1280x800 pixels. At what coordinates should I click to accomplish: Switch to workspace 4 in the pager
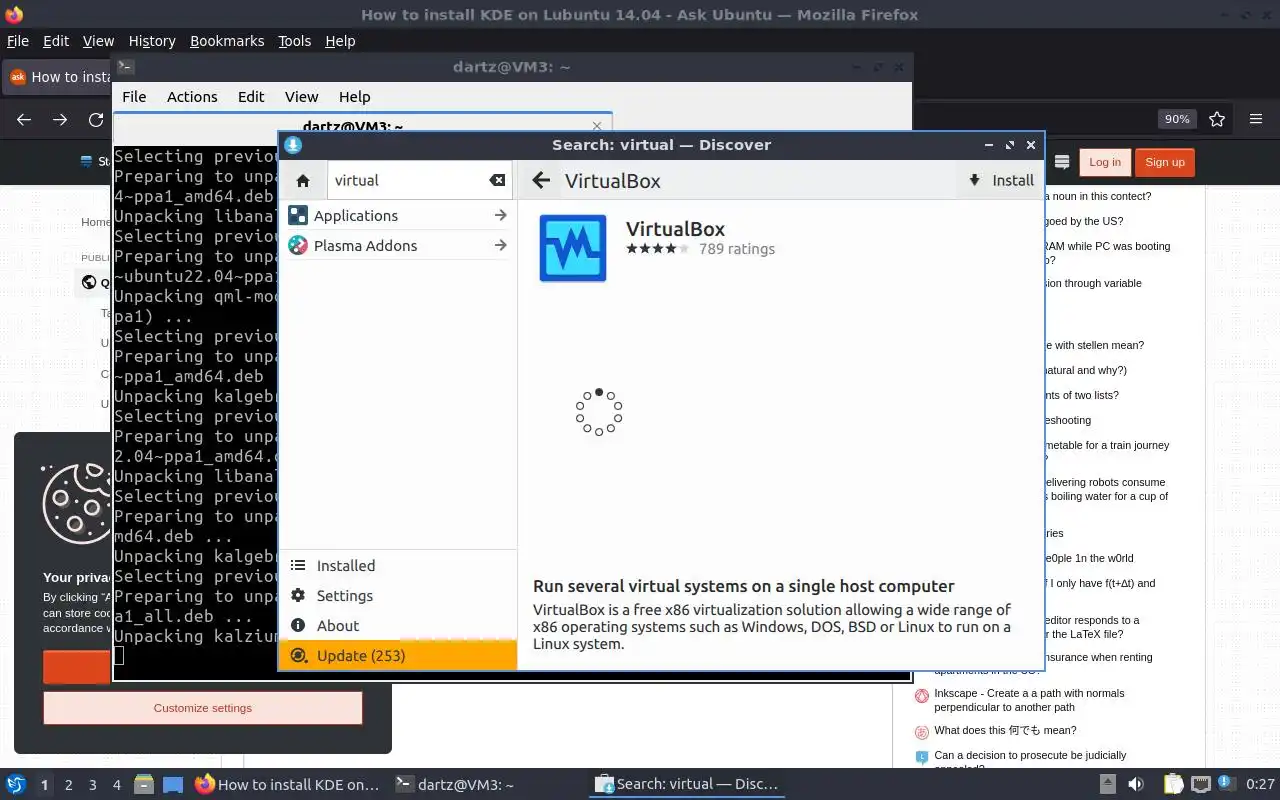(x=117, y=785)
